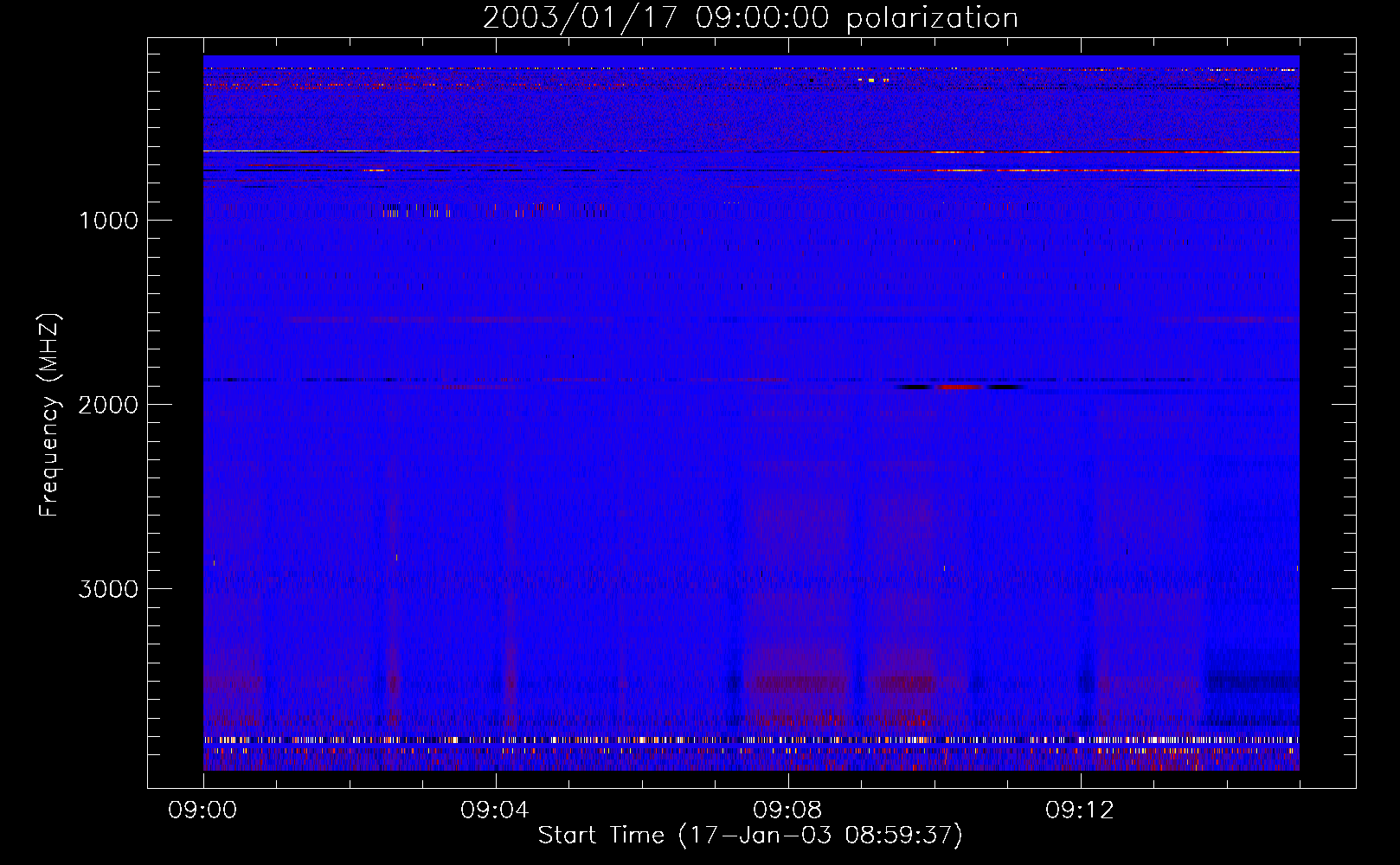Click the "09:04" time tick label
Viewport: 1400px width, 865px height.
496,811
